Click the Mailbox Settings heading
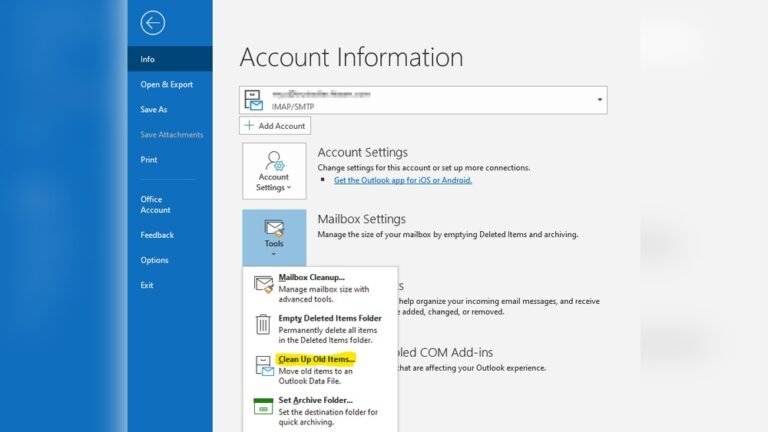 [x=361, y=219]
